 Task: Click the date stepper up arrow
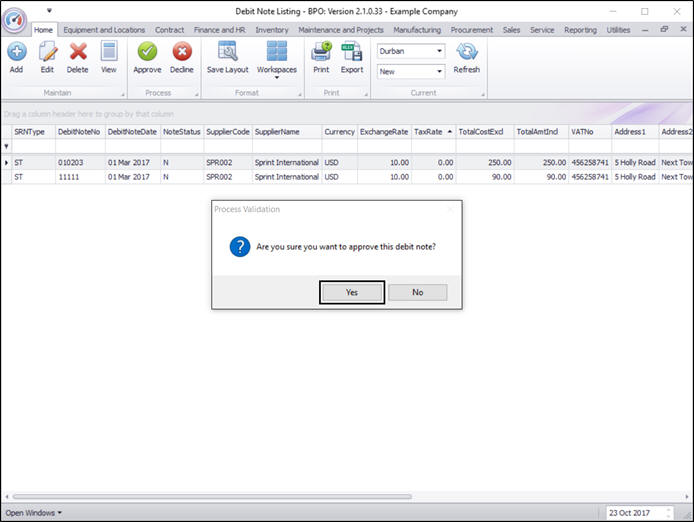click(668, 510)
